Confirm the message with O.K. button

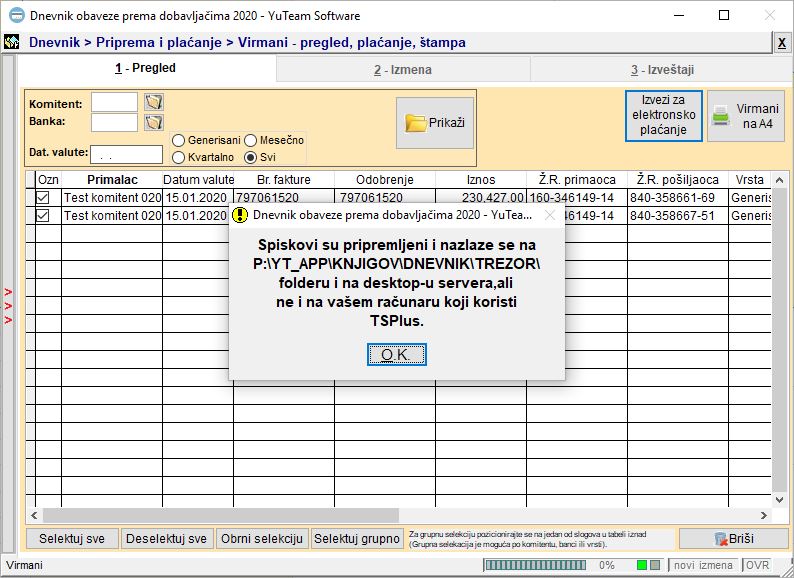[396, 355]
